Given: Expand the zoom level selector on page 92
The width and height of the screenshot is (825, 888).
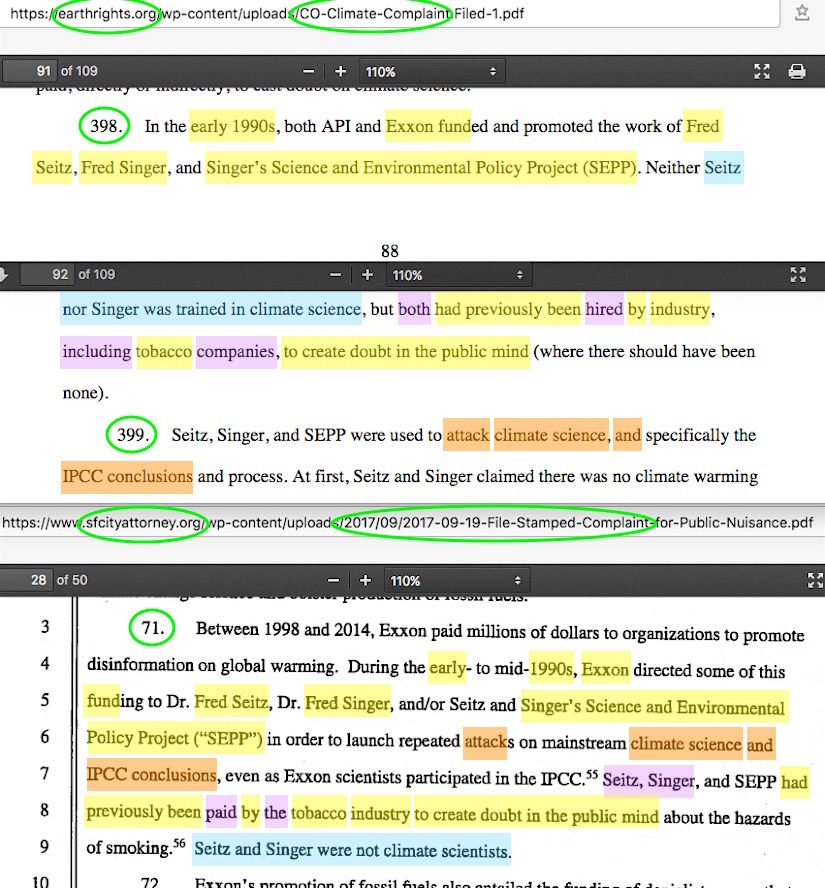Looking at the screenshot, I should [458, 275].
